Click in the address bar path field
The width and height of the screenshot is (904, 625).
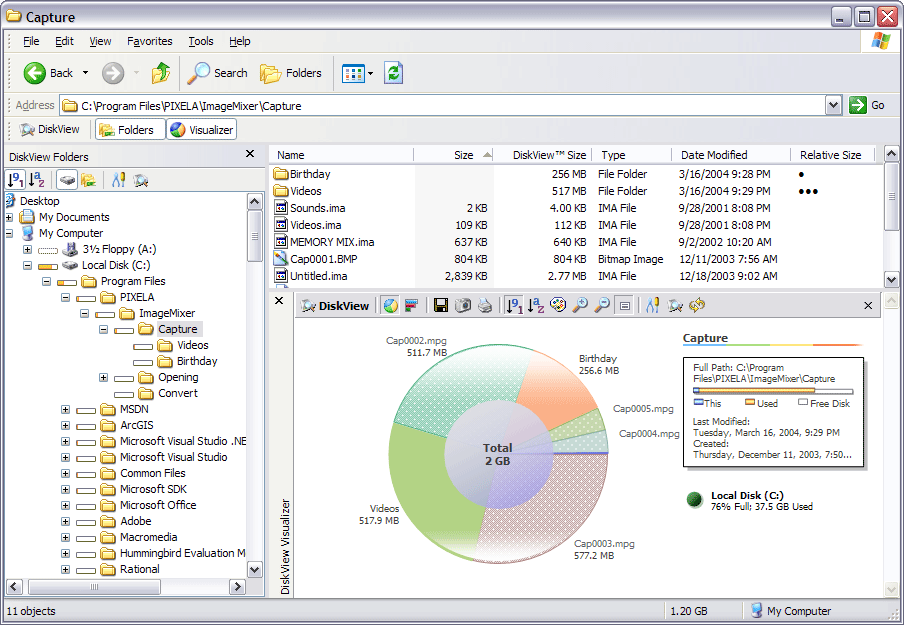point(443,106)
